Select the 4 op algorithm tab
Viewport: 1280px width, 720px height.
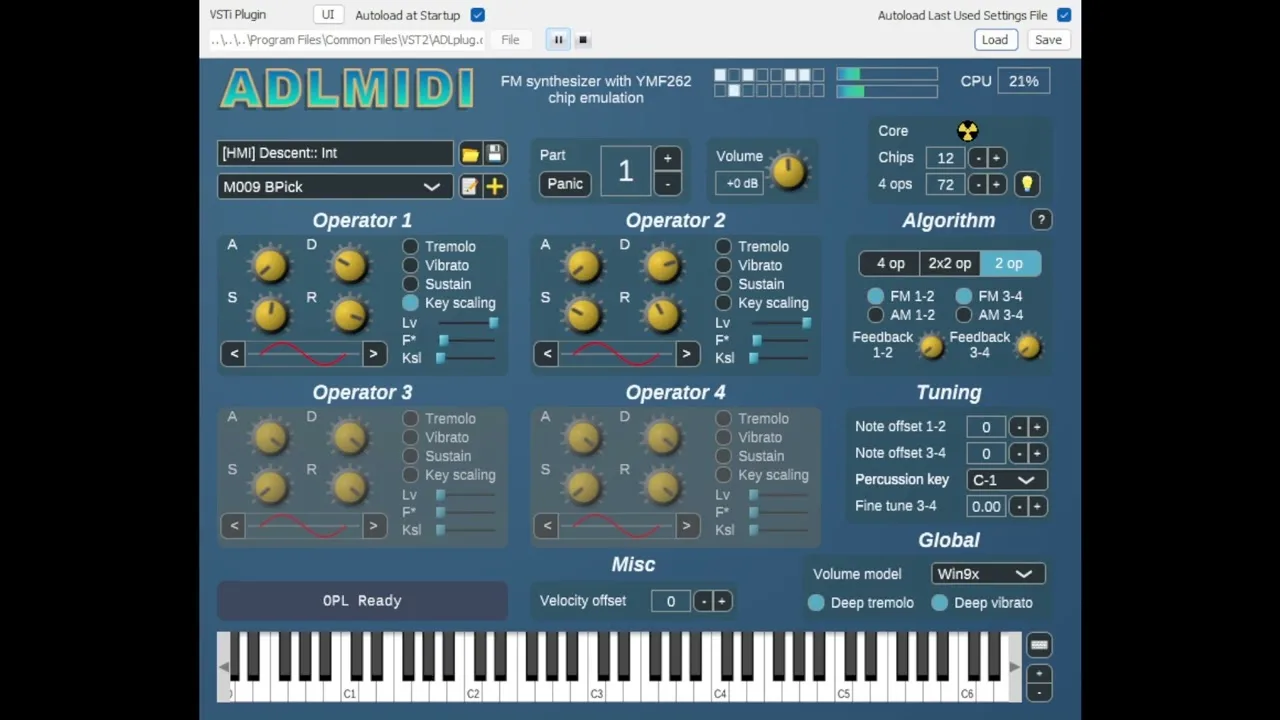click(890, 263)
